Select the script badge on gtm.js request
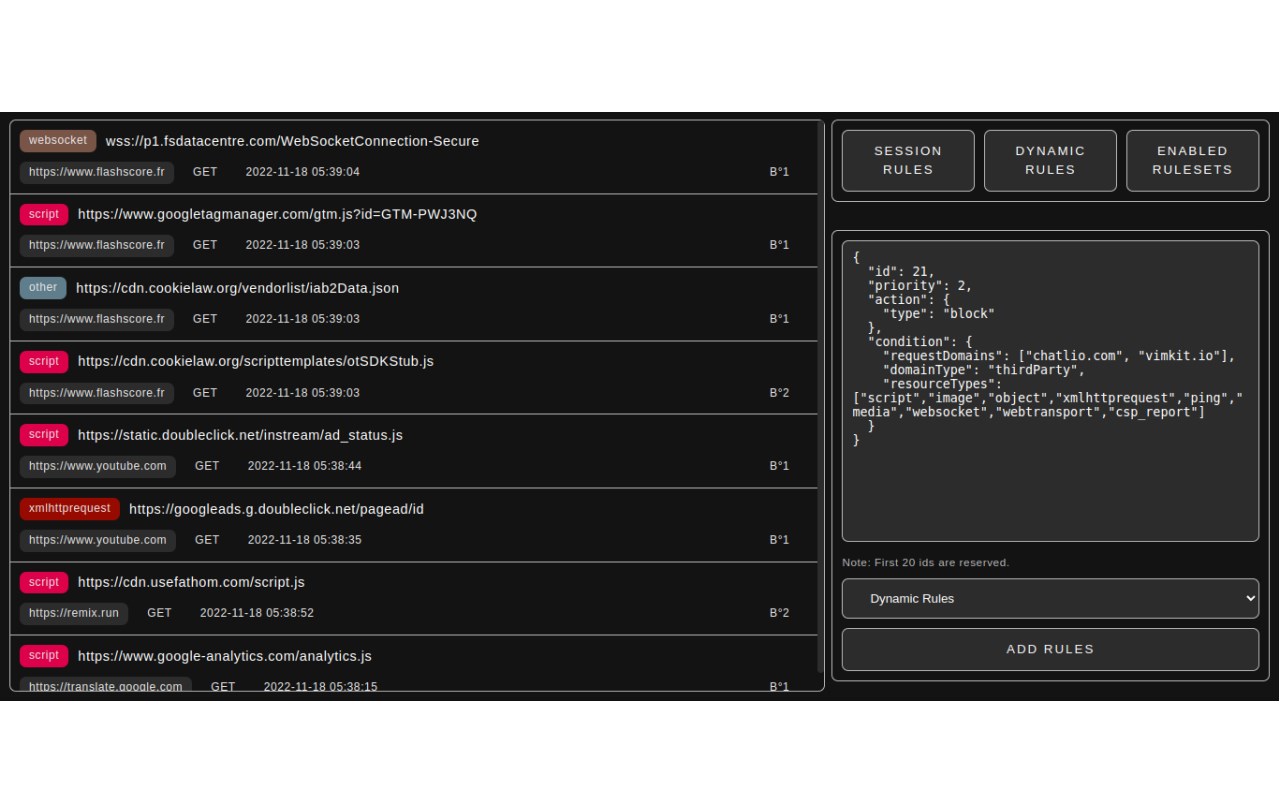Viewport: 1280px width, 800px height. [x=44, y=214]
